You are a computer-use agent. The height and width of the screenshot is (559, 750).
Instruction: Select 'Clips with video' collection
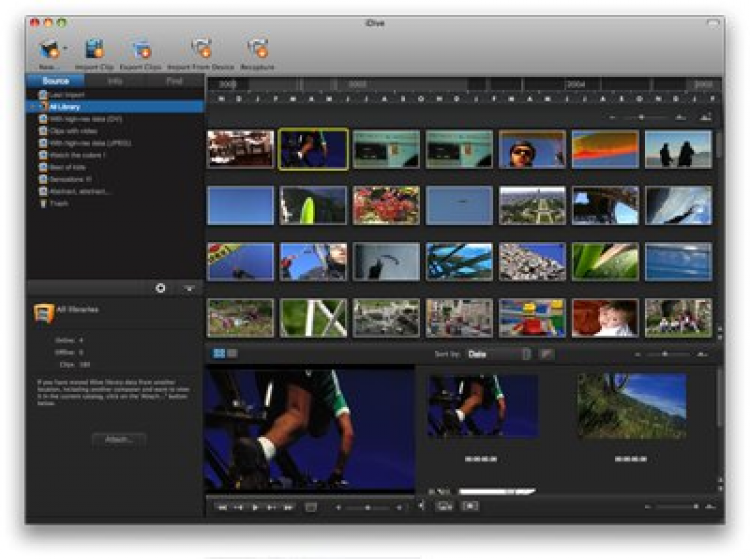[x=115, y=131]
